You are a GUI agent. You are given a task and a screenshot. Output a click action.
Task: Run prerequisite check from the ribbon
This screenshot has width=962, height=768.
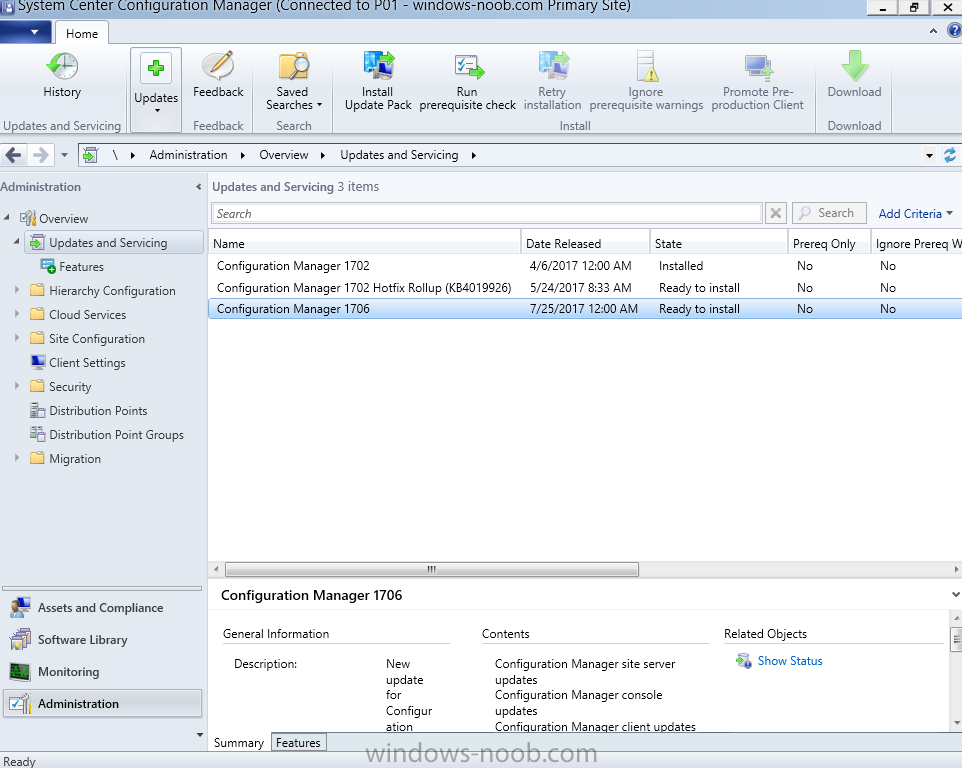tap(468, 81)
